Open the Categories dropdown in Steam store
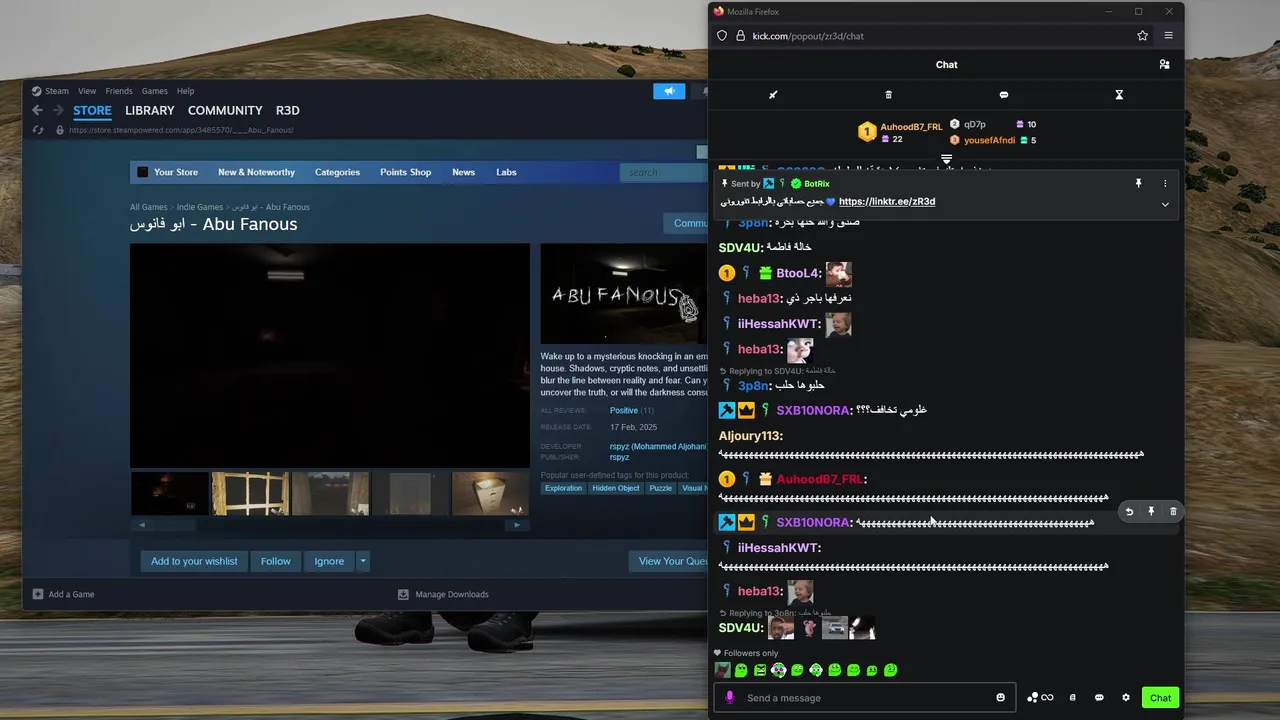 pos(337,172)
